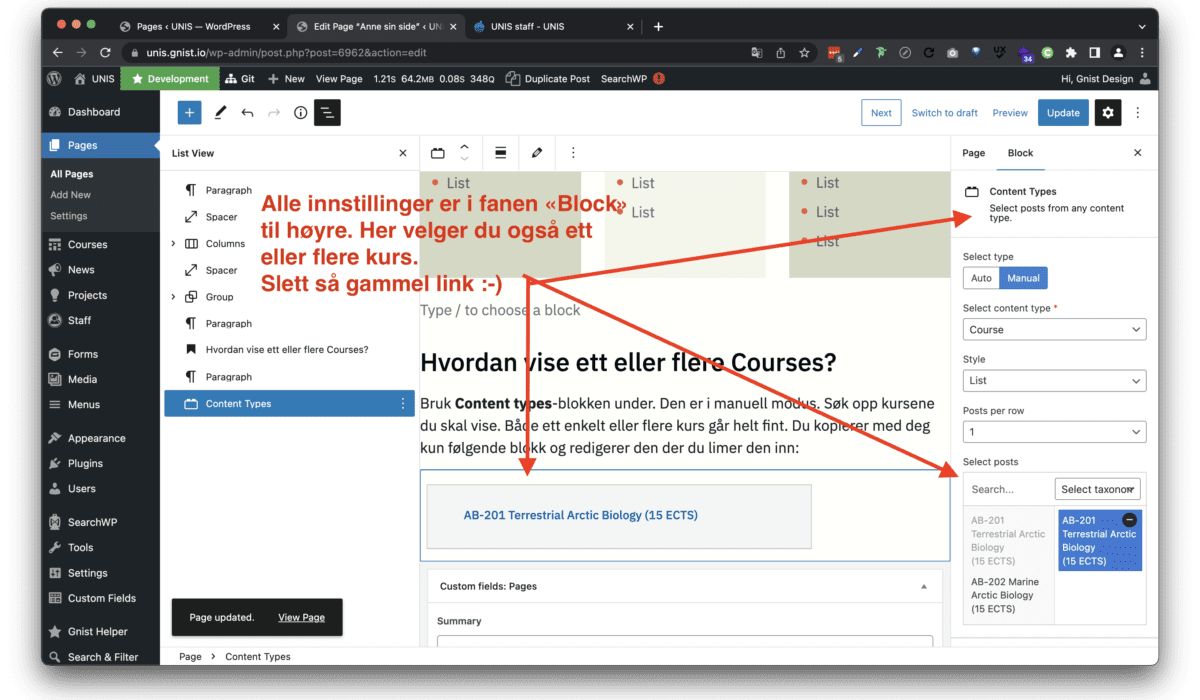Click the Search posts input field
This screenshot has height=700, width=1200.
click(1006, 489)
